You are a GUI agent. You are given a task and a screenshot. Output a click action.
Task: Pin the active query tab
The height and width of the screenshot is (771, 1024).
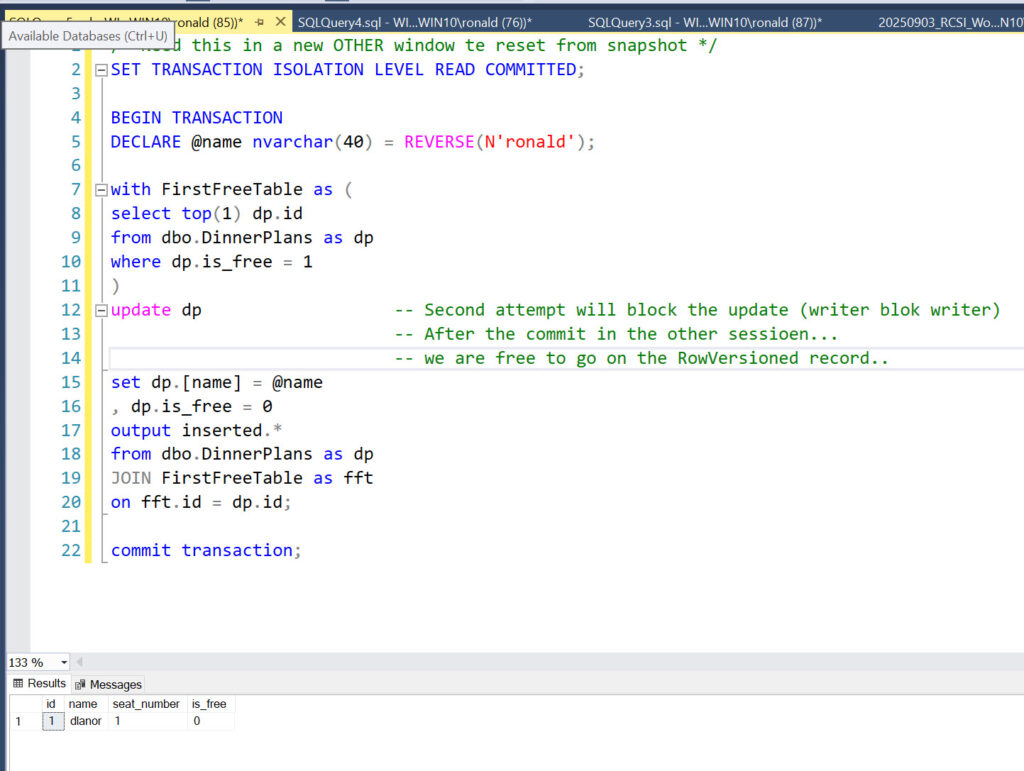click(x=259, y=22)
